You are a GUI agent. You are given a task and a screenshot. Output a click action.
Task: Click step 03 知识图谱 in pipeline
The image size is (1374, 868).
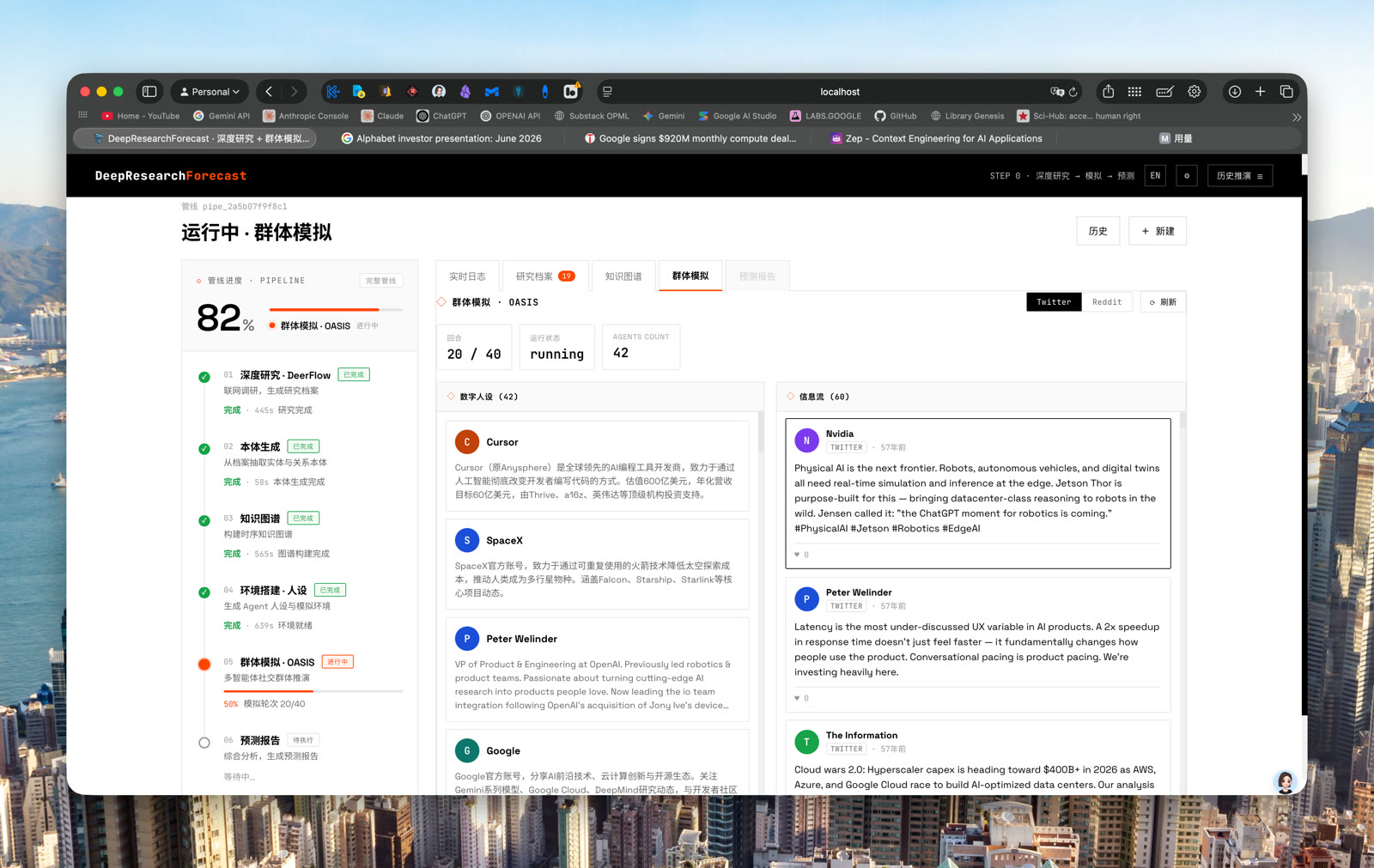(x=271, y=519)
